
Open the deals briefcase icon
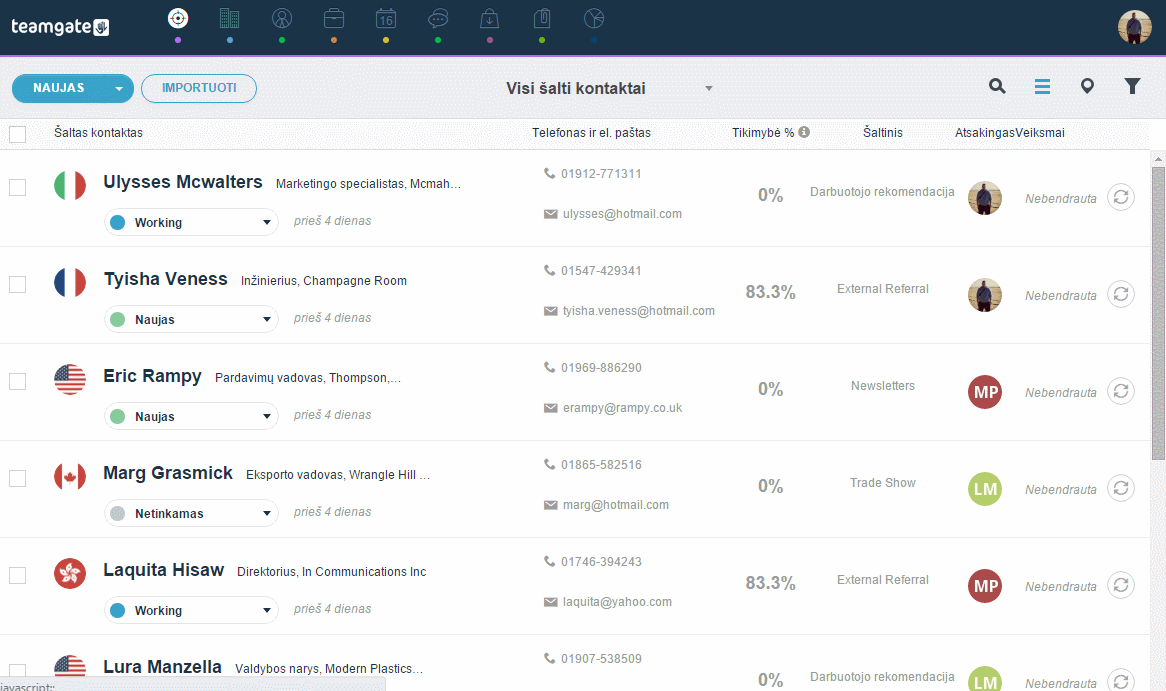click(334, 19)
